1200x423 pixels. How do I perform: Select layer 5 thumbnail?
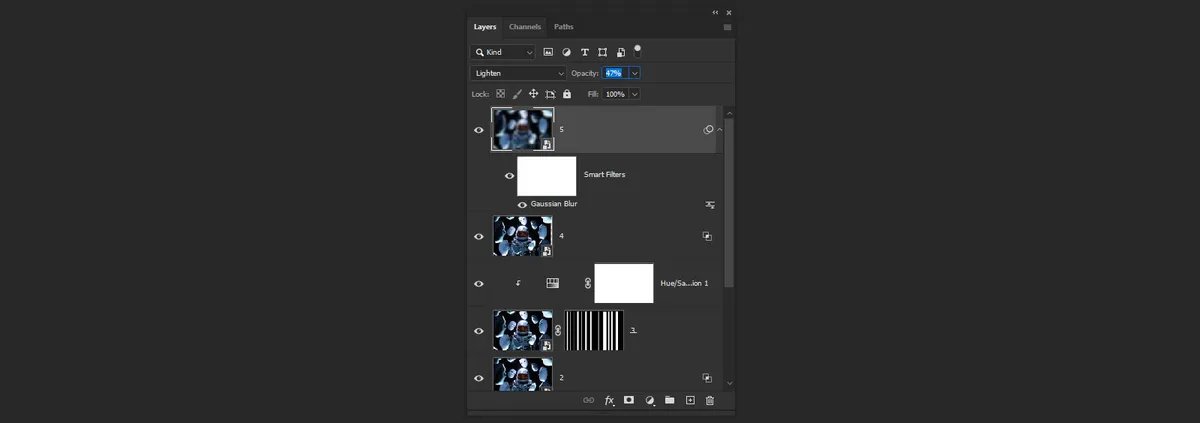522,130
